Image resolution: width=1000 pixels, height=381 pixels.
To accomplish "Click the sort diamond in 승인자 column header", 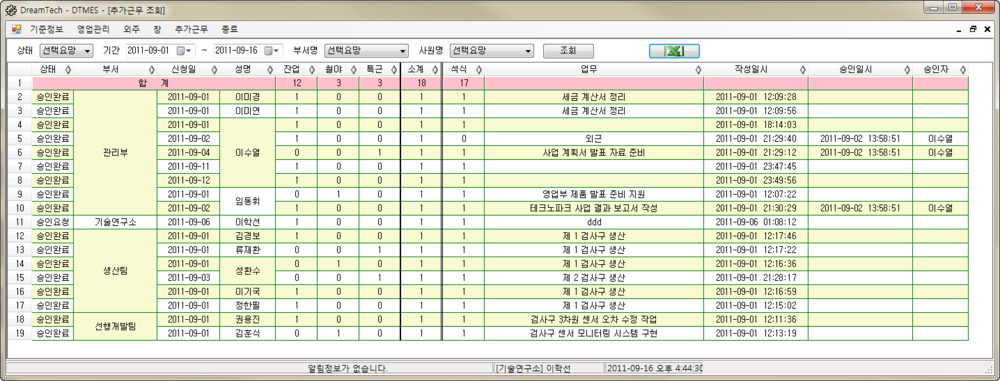I will pyautogui.click(x=962, y=70).
